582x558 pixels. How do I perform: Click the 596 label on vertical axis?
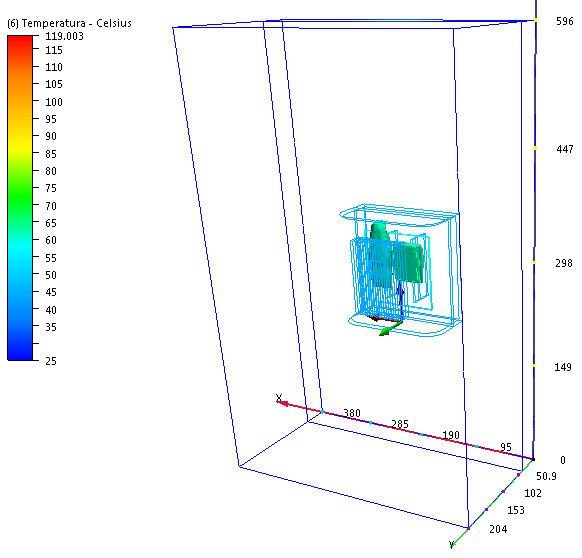click(565, 21)
